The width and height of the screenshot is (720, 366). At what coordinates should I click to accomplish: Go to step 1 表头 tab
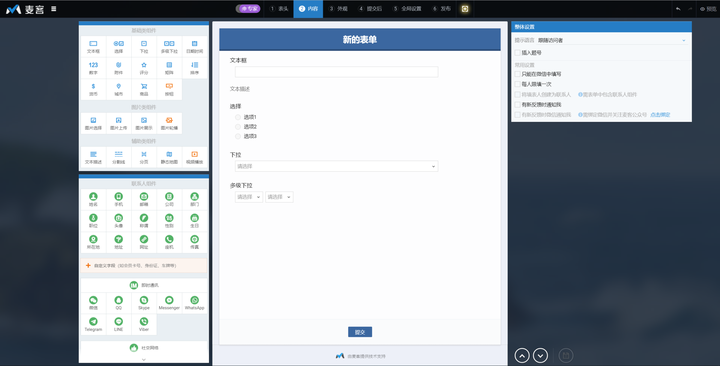tap(279, 9)
